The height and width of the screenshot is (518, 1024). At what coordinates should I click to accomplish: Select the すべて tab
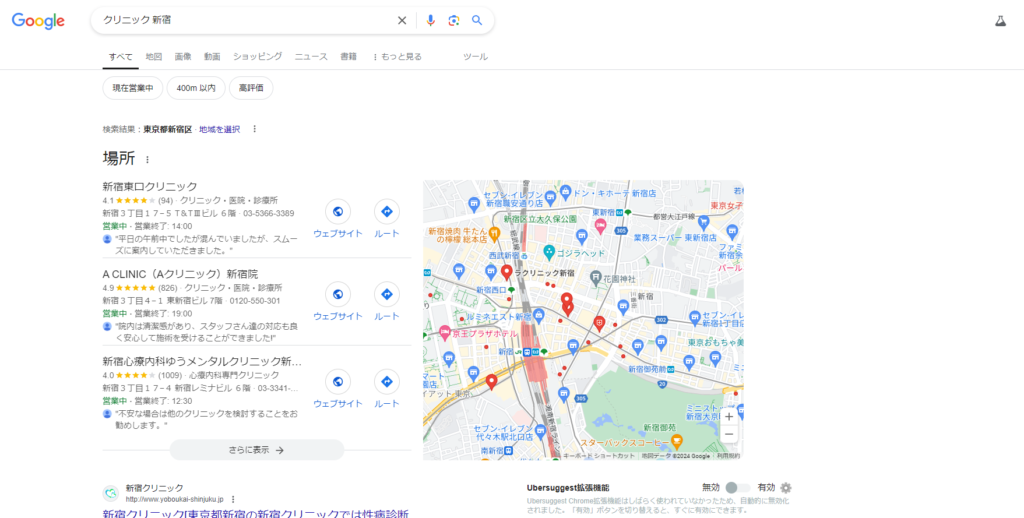121,57
